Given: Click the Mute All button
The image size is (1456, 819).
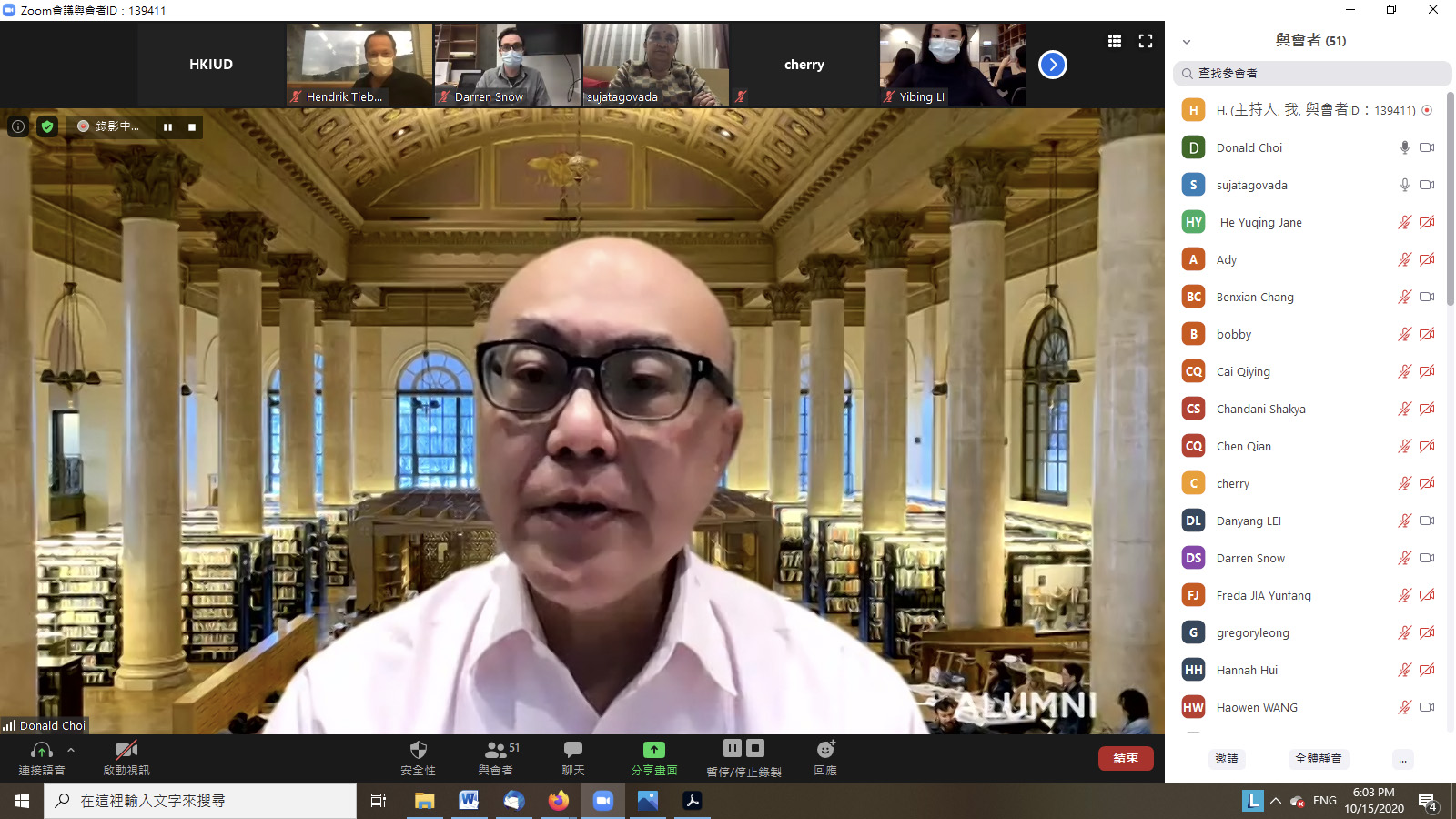Looking at the screenshot, I should [x=1318, y=759].
